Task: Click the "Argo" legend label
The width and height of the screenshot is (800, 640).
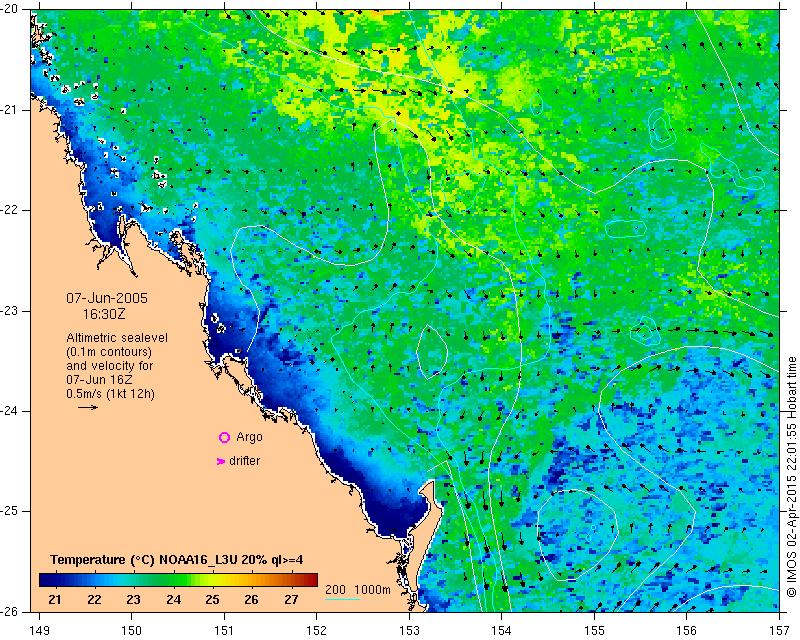Action: point(249,438)
